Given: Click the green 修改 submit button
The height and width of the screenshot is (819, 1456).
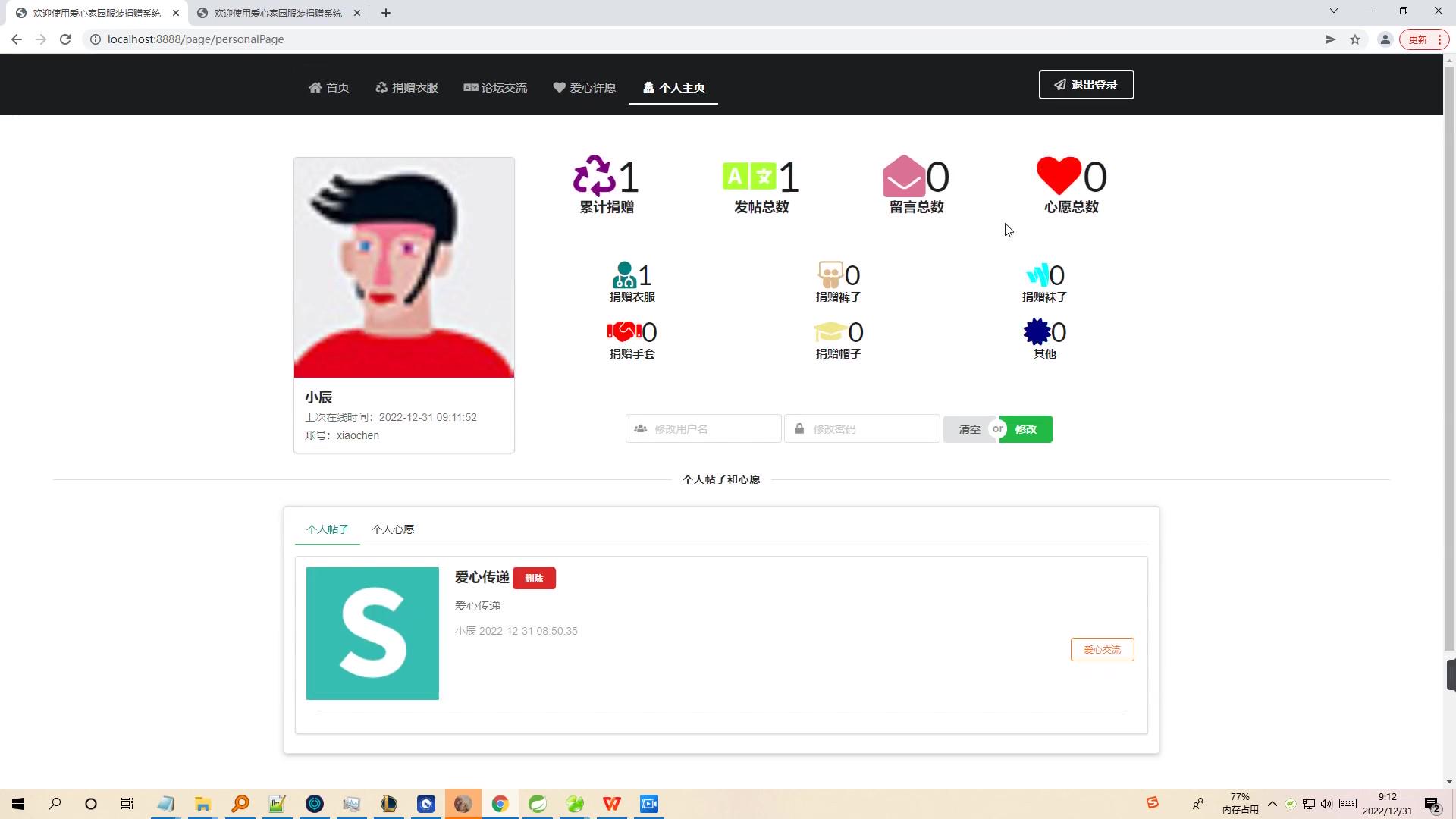Looking at the screenshot, I should pos(1027,429).
